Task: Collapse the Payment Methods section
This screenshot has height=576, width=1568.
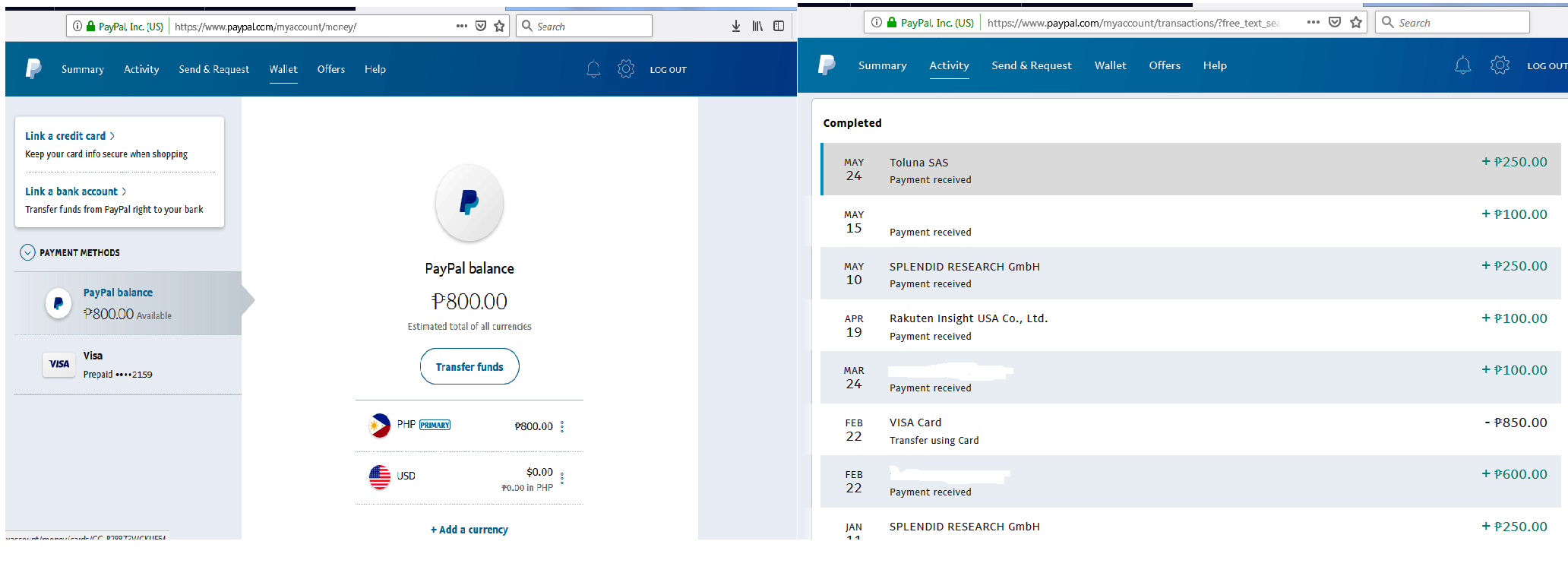Action: (x=27, y=252)
